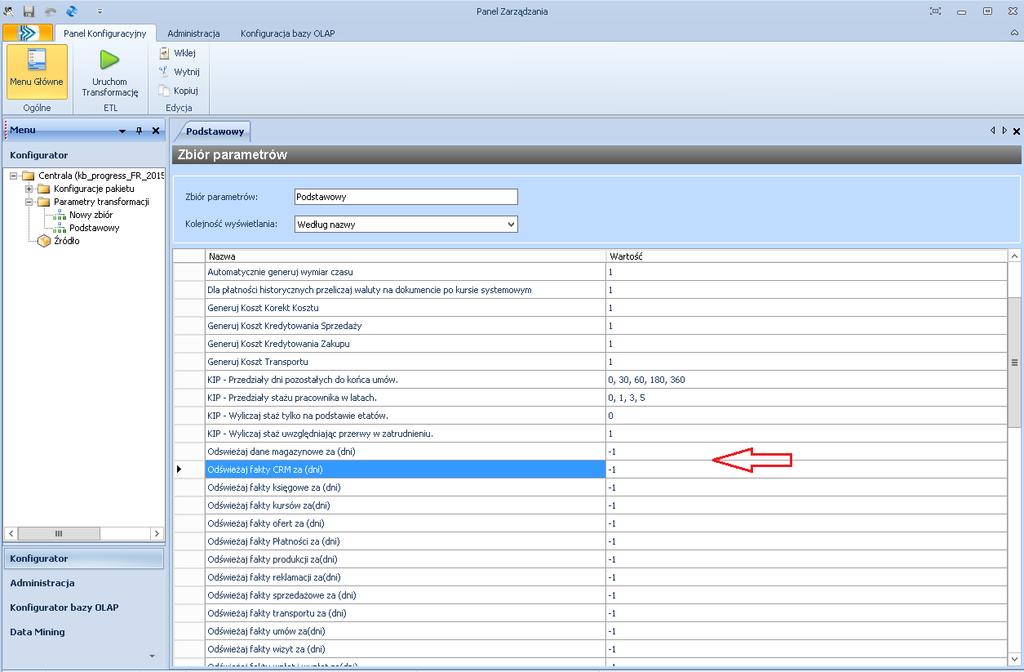
Task: Select row Odświeżaj fakty reklamacji za(dni)
Action: tap(590, 577)
